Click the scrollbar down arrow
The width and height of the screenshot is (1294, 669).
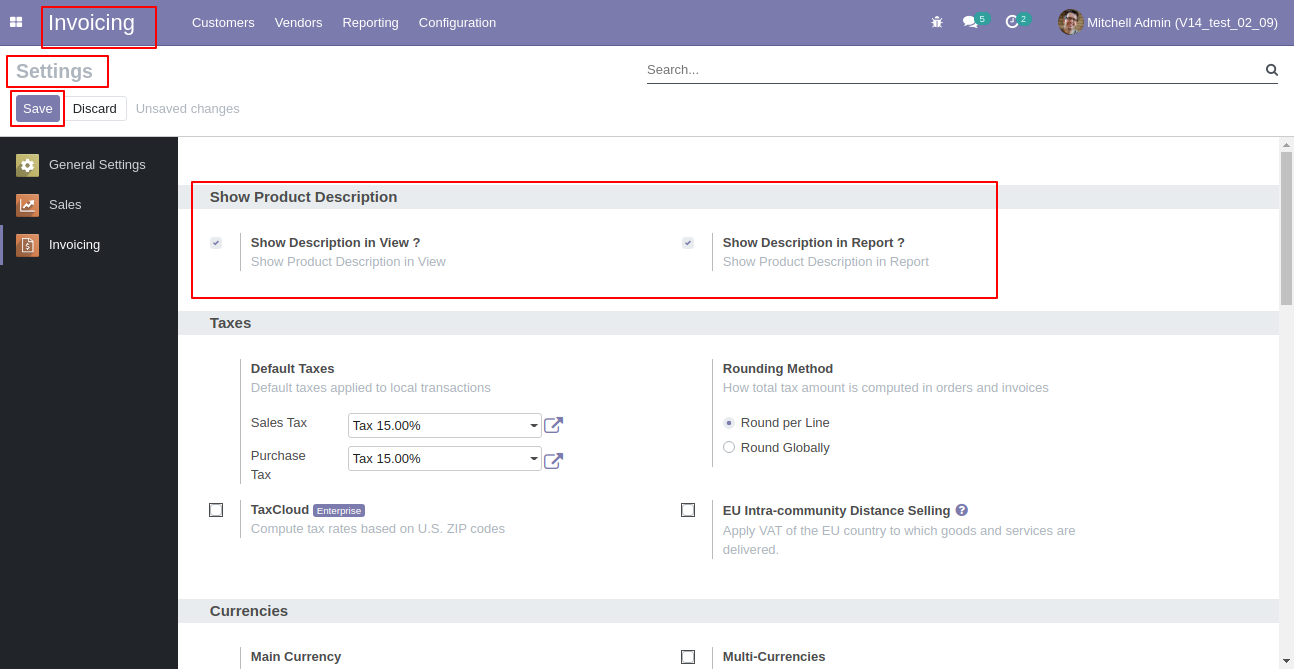point(1286,660)
